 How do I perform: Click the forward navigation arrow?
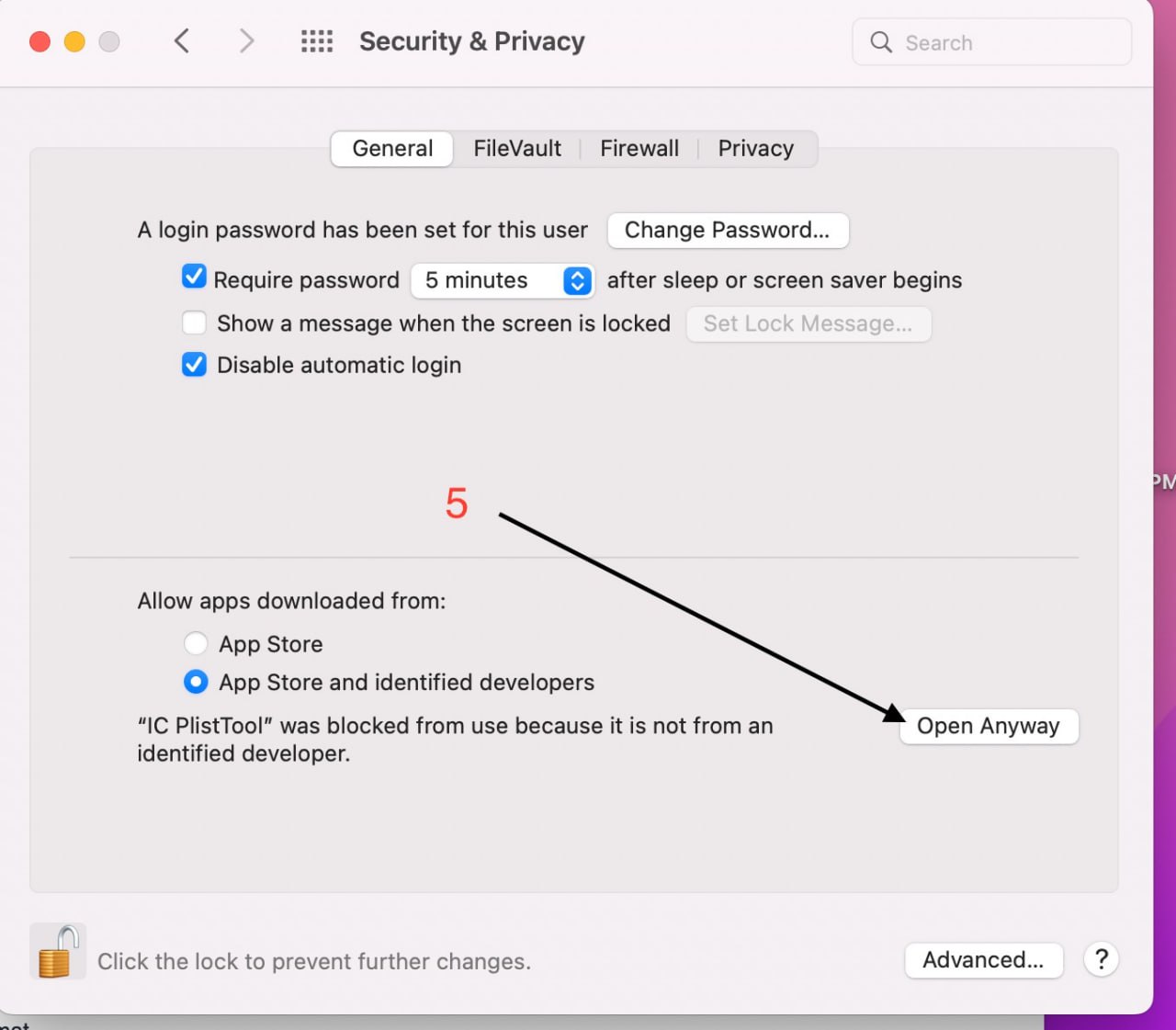point(245,41)
